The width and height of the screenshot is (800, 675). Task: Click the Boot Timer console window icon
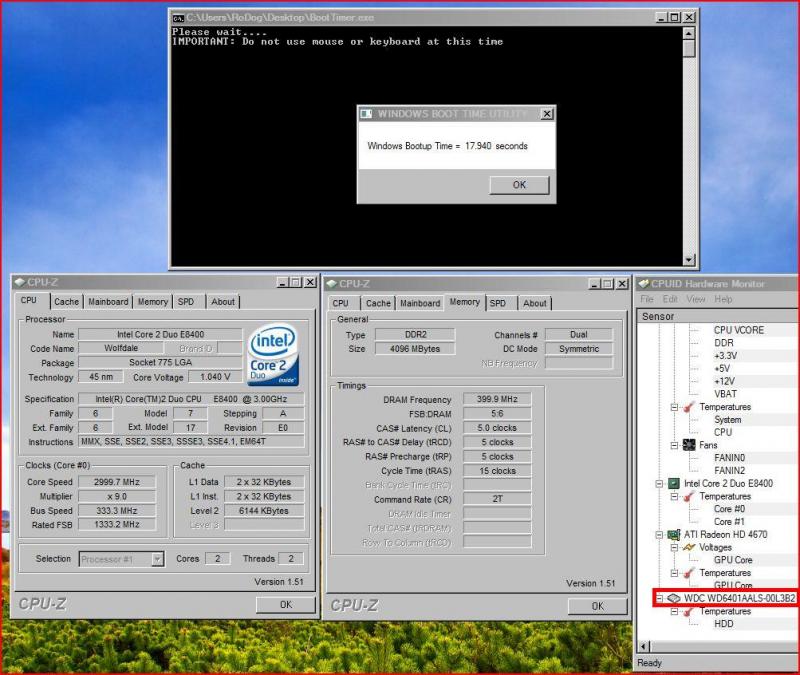178,18
